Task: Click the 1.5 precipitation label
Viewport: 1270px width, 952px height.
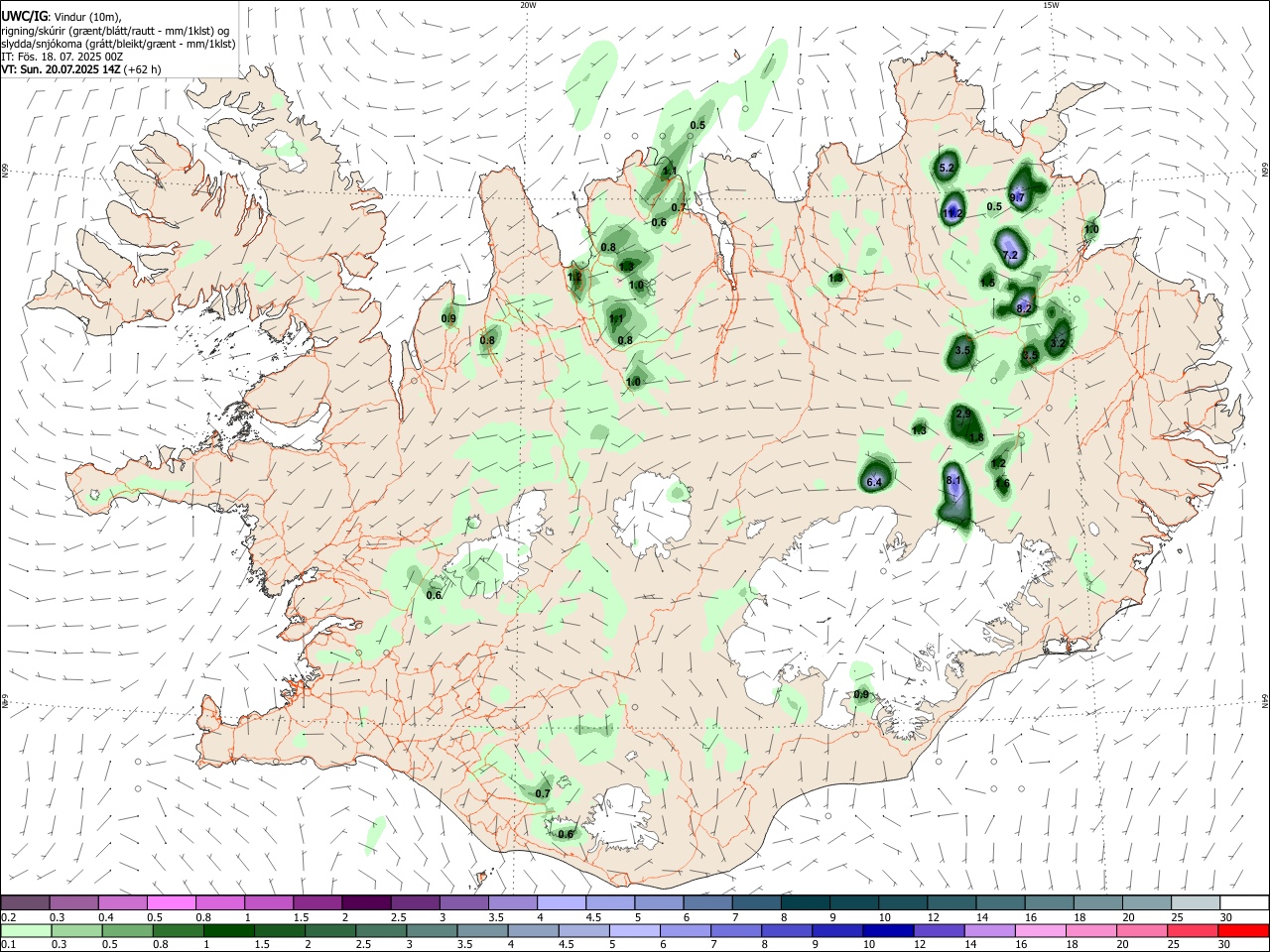Action: (987, 283)
